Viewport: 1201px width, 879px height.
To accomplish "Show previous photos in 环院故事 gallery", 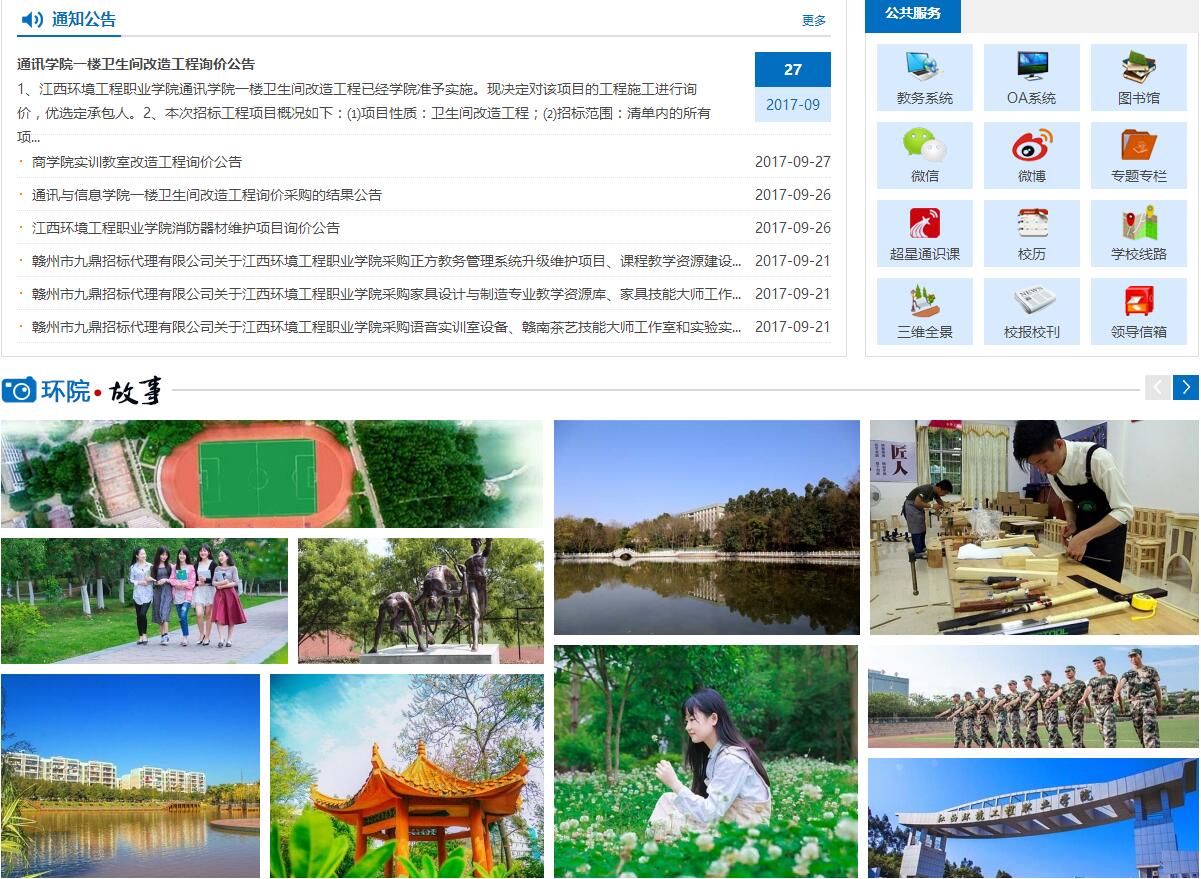I will click(1157, 387).
